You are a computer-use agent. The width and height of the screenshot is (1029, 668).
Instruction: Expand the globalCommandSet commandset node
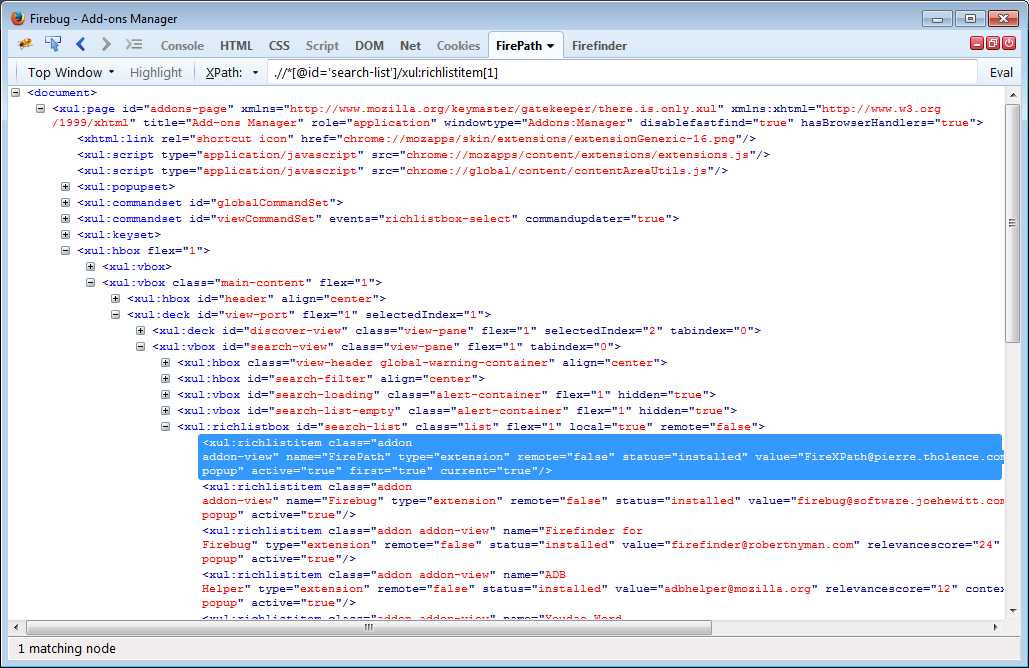[x=66, y=202]
